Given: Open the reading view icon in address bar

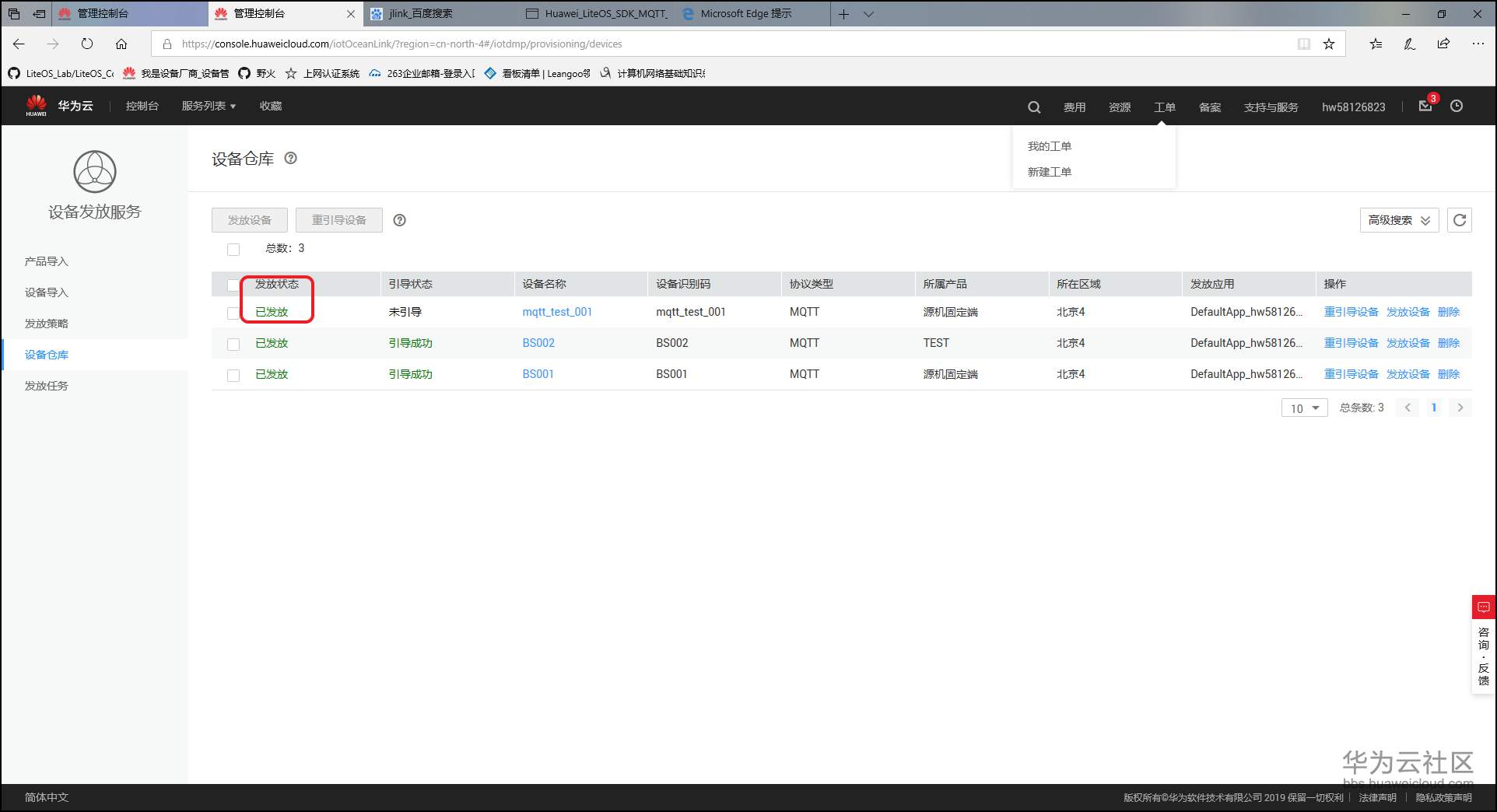Looking at the screenshot, I should coord(1304,44).
